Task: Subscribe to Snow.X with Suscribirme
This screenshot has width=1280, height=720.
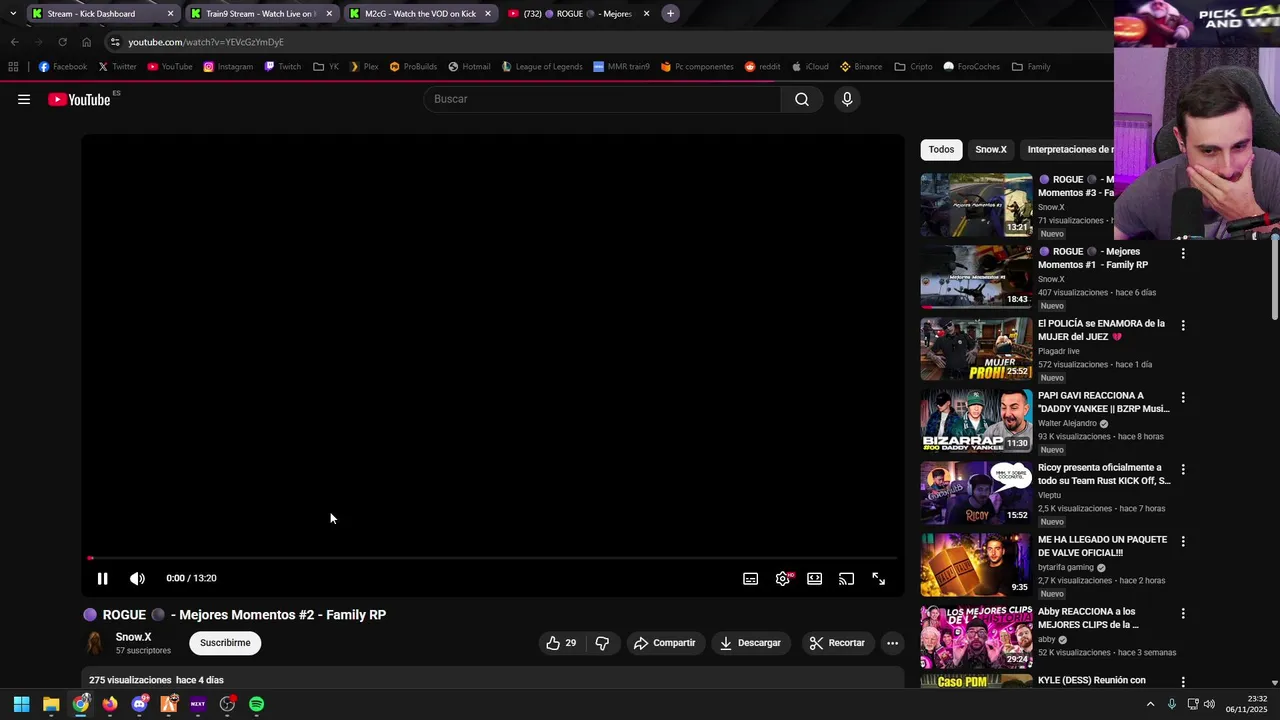Action: tap(225, 643)
